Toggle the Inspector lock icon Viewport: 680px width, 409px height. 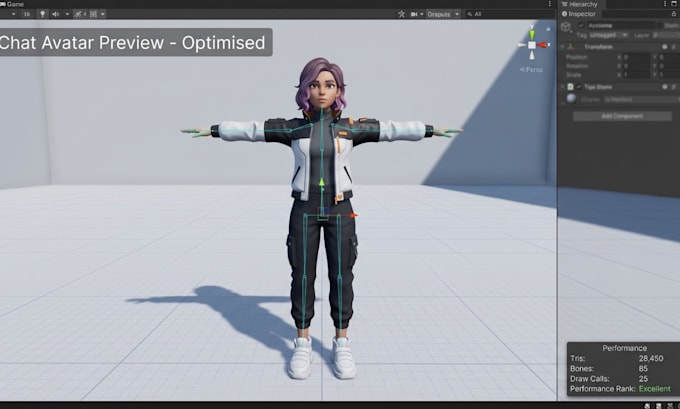coord(673,14)
